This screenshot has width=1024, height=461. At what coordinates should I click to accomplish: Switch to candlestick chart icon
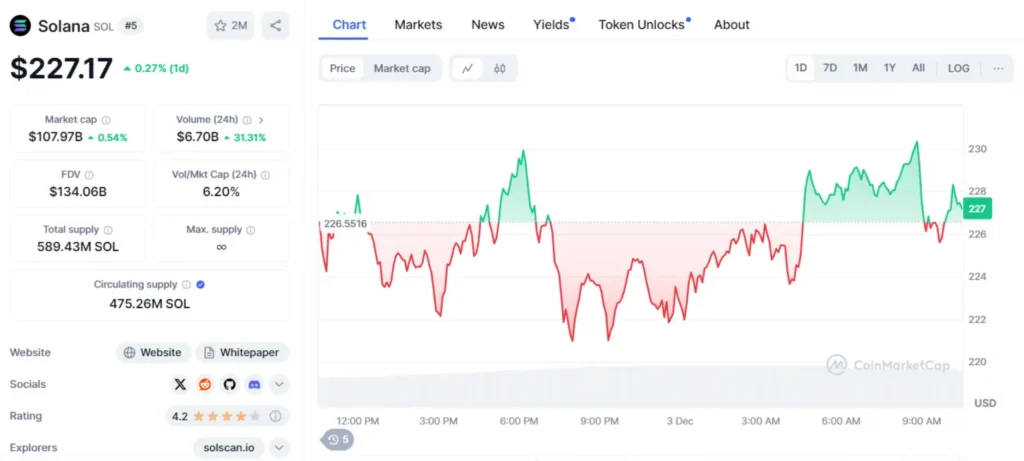(x=500, y=69)
